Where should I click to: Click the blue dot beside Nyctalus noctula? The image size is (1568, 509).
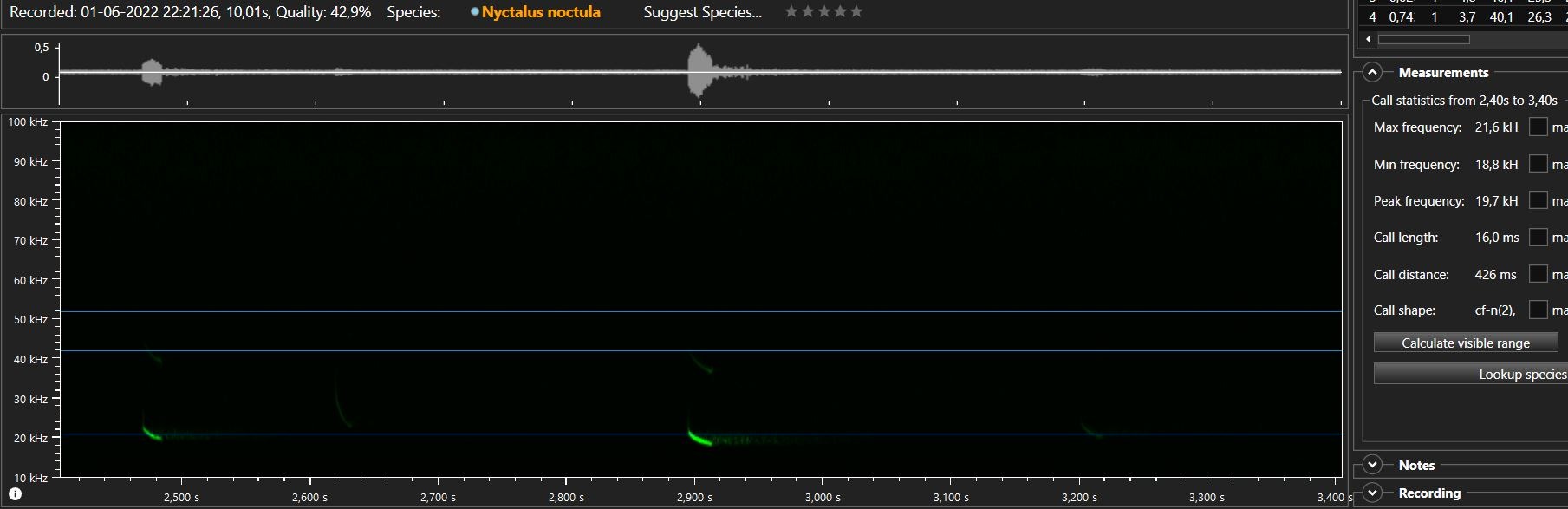tap(474, 12)
